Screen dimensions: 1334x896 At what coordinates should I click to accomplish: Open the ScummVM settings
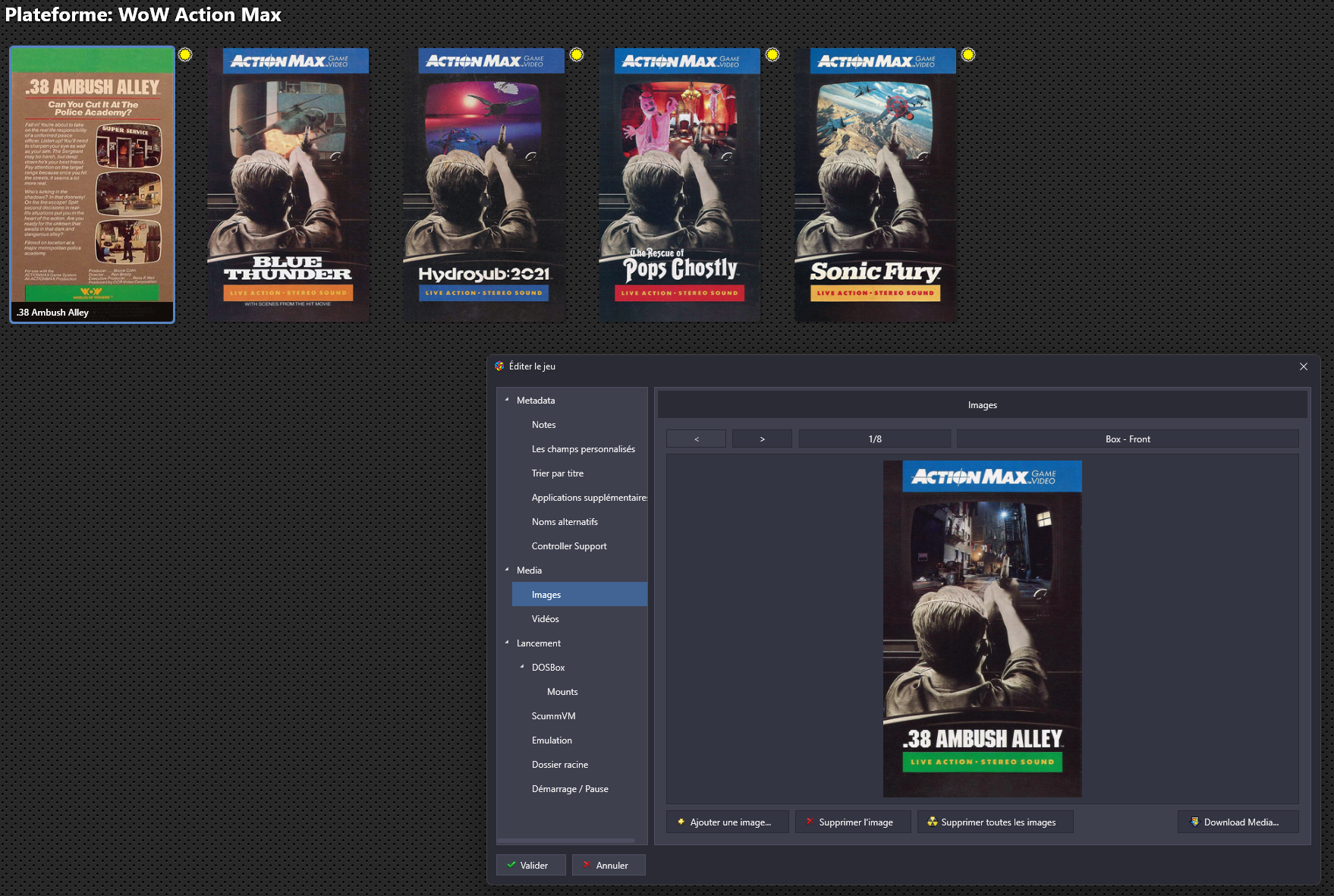553,716
